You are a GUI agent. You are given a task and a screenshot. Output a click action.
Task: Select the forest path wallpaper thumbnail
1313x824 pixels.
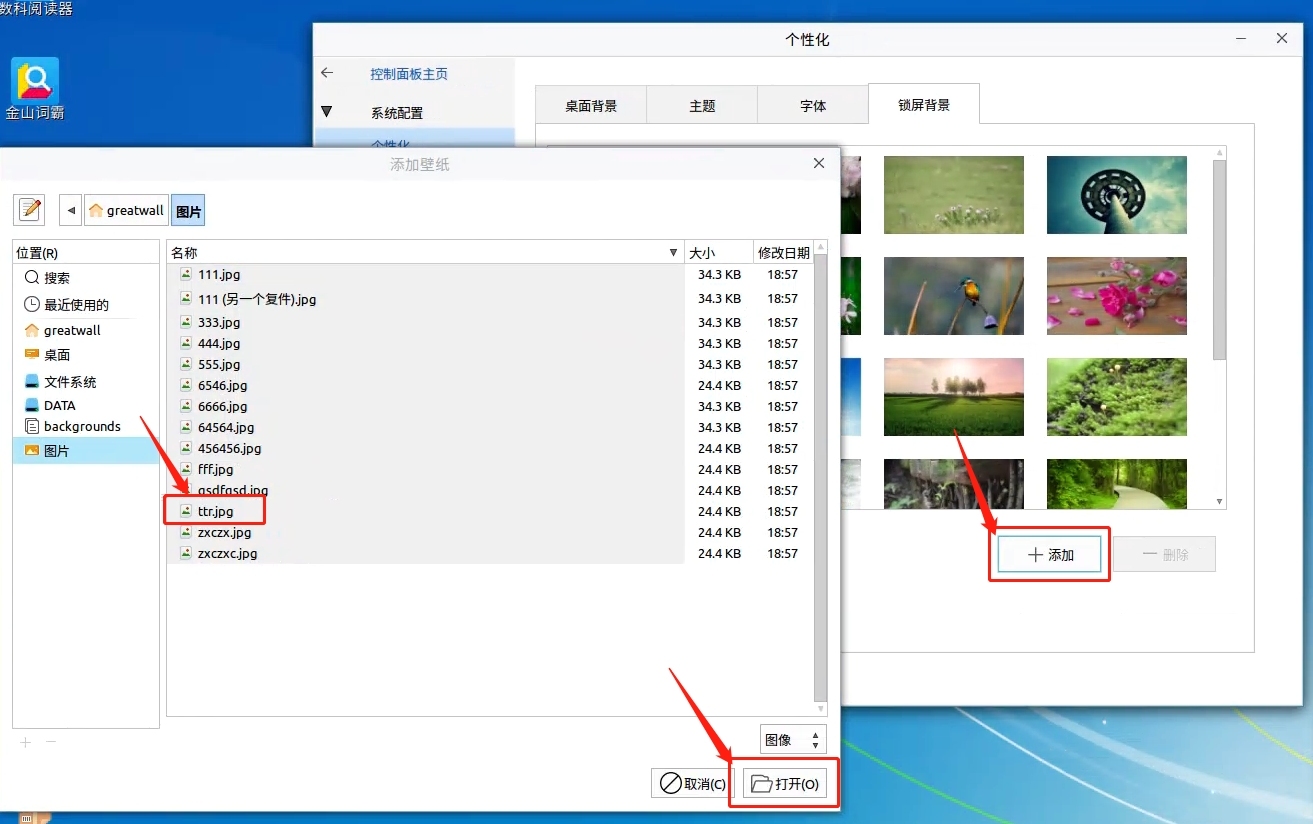tap(1117, 484)
